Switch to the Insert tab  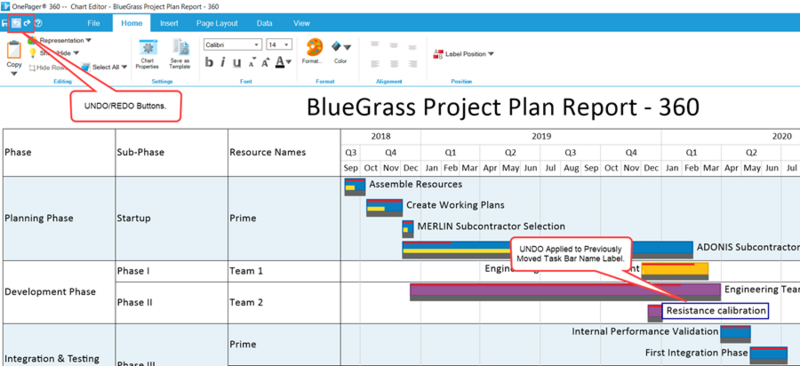(x=169, y=23)
